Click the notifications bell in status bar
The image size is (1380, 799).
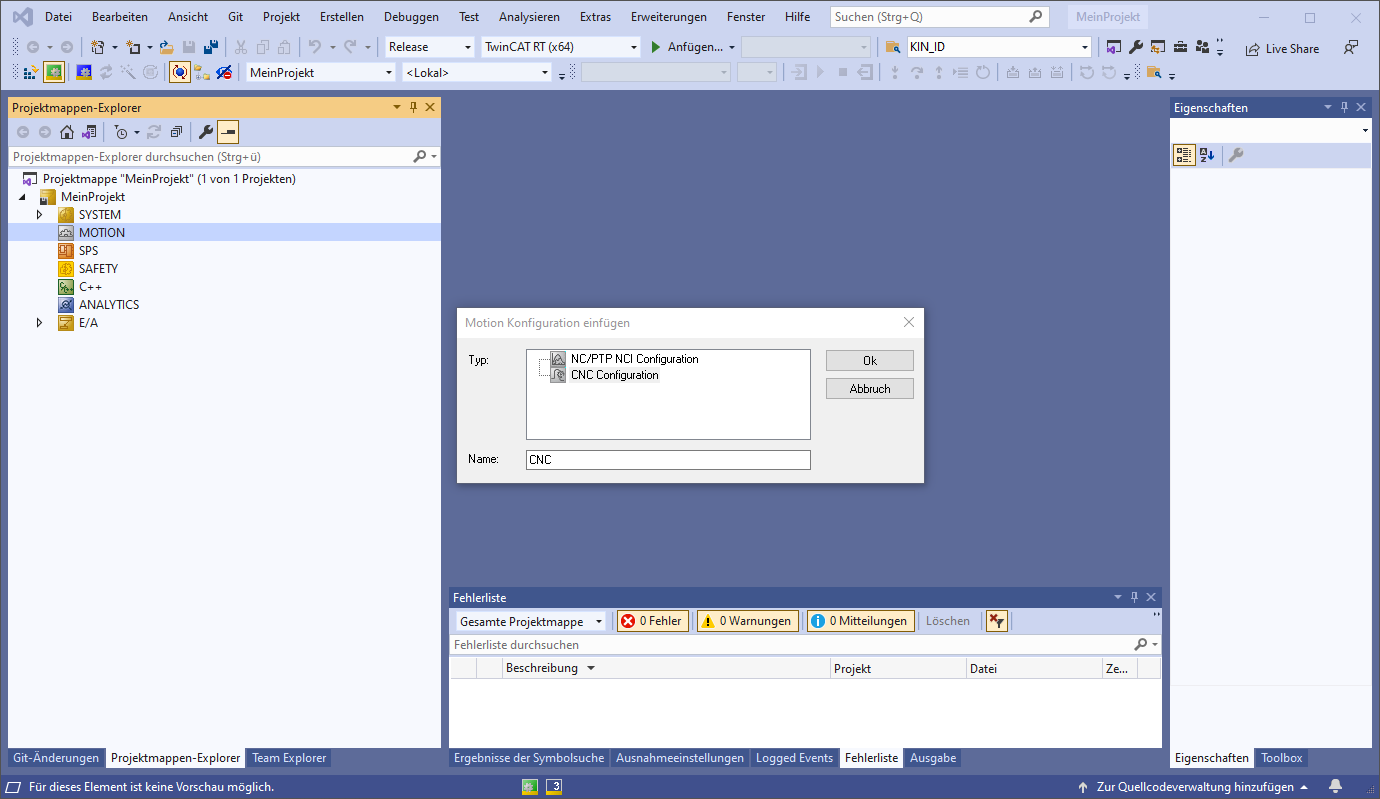click(1336, 787)
